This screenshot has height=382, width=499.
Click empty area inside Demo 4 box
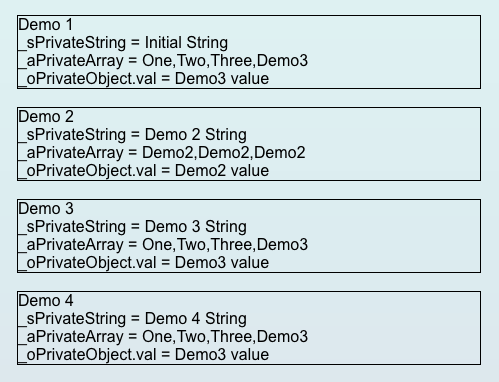[393, 328]
